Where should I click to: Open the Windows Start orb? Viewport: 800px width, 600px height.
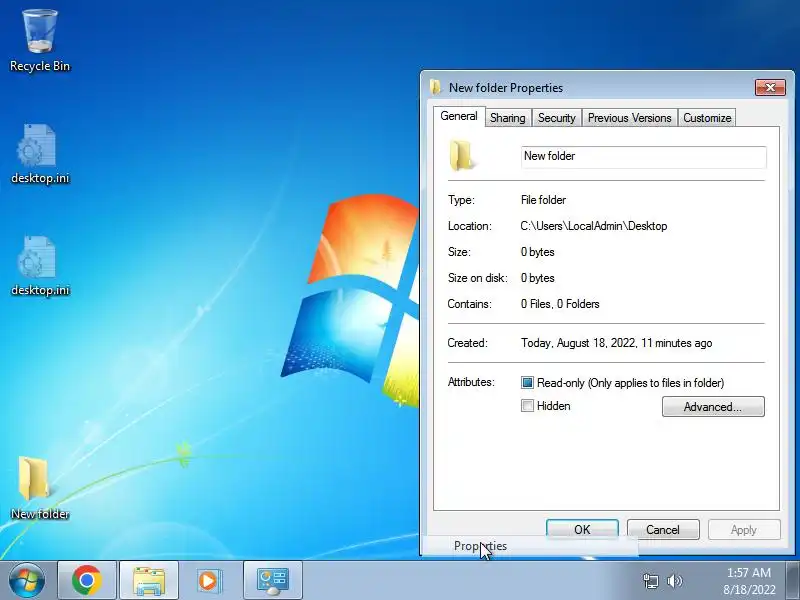[27, 580]
